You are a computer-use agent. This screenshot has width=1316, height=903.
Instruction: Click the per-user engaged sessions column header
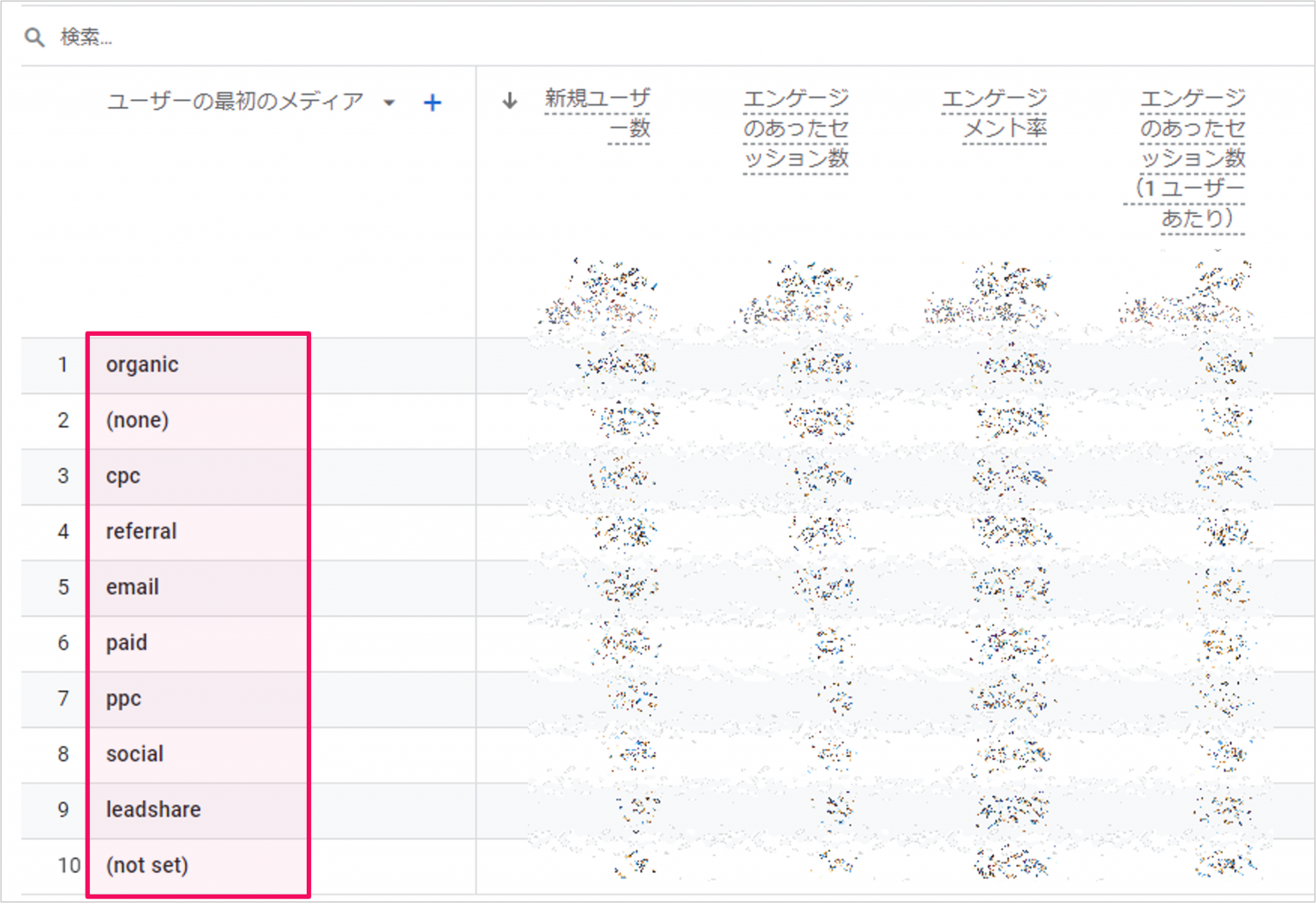[x=1191, y=158]
